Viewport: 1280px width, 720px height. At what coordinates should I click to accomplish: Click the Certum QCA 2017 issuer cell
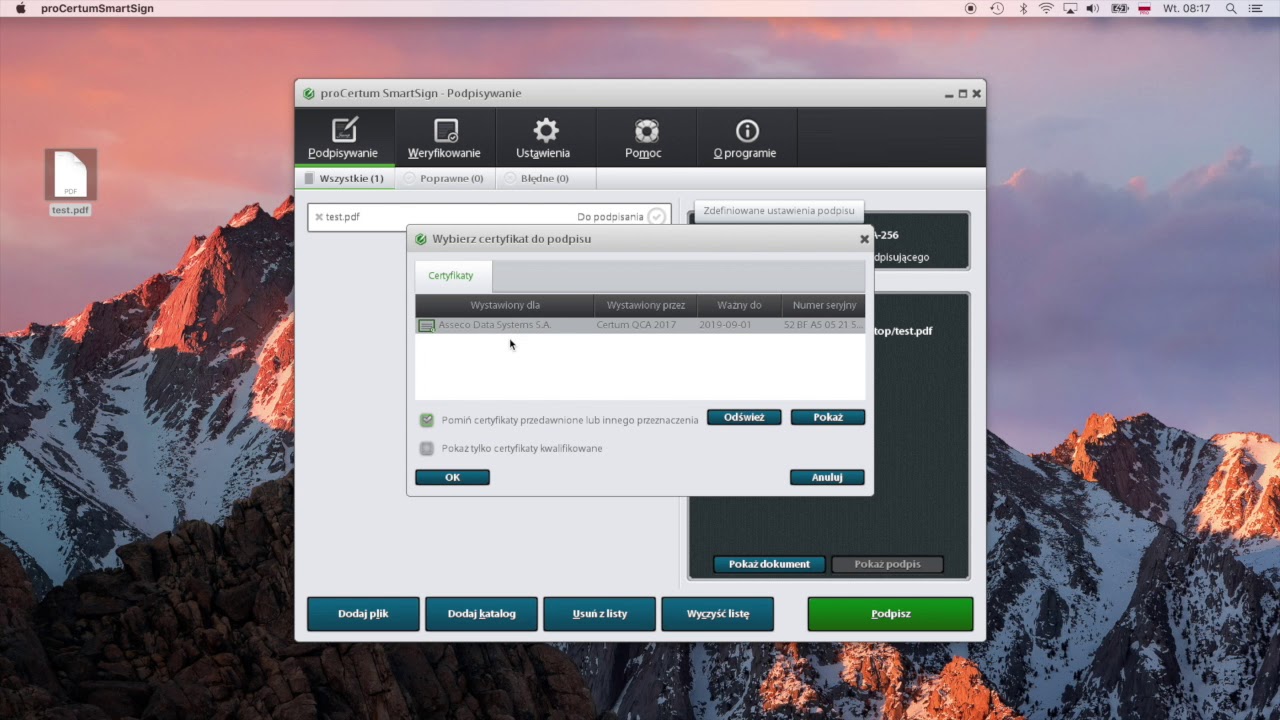(x=636, y=325)
